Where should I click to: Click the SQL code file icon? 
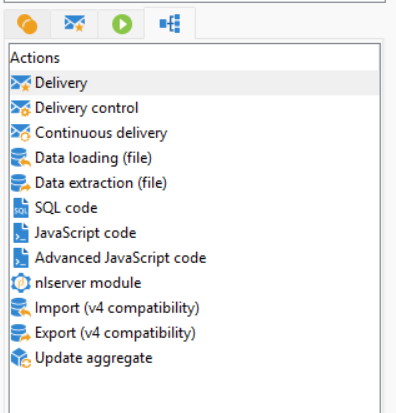[21, 208]
